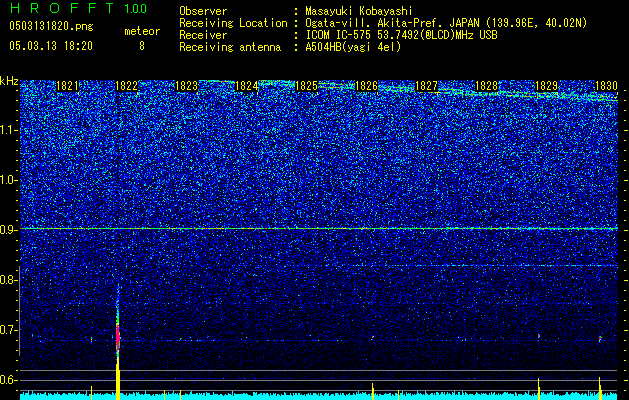Click the 1.1 frequency axis label

click(9, 130)
